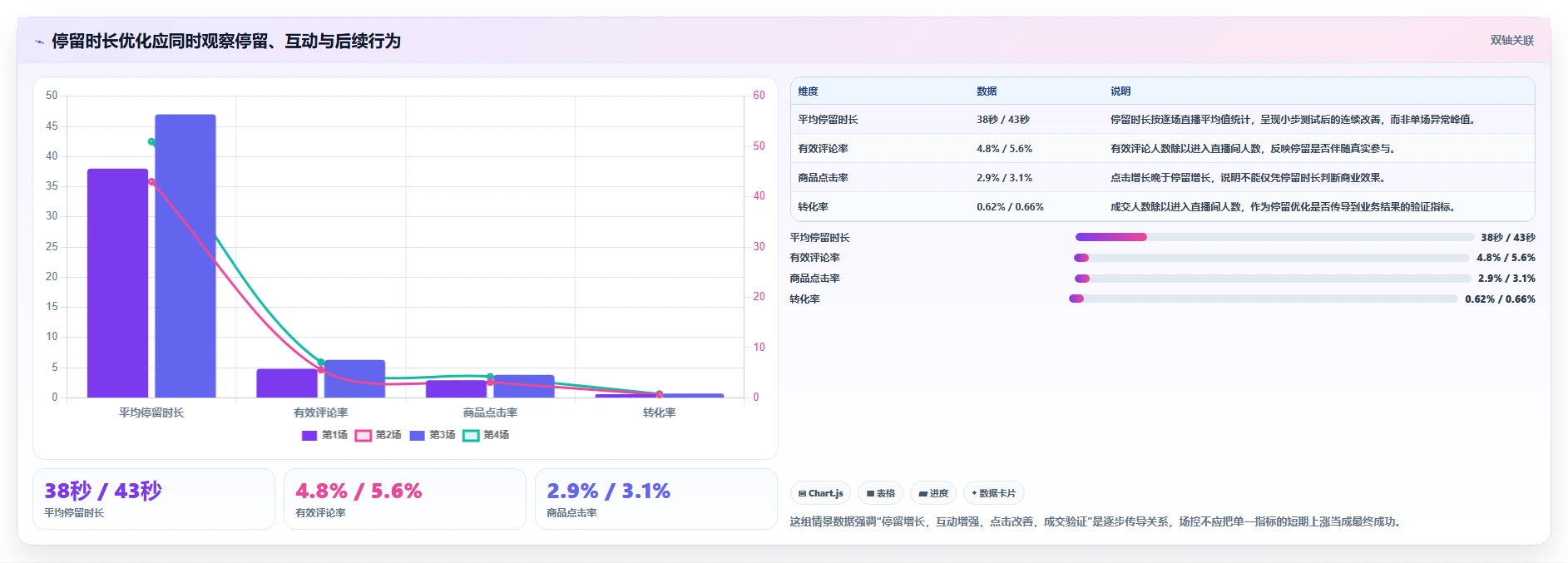
Task: Click the Chart.js tag chip
Action: point(820,493)
